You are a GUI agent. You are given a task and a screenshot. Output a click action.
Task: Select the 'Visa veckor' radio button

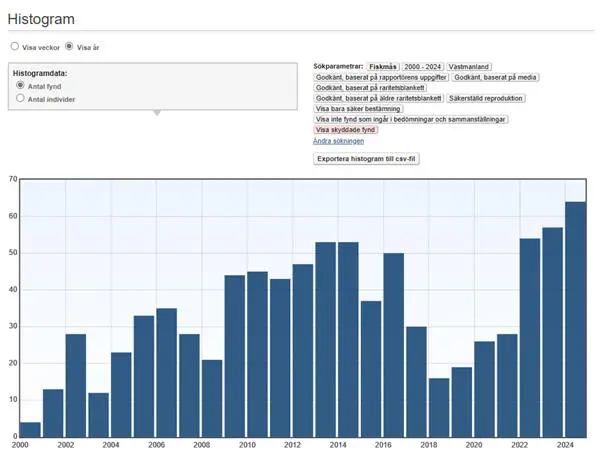click(14, 46)
